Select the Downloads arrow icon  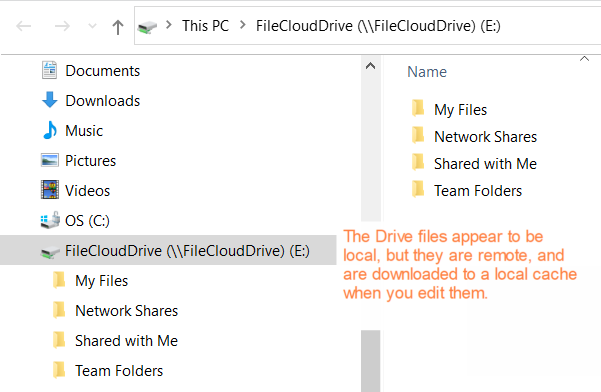click(49, 100)
